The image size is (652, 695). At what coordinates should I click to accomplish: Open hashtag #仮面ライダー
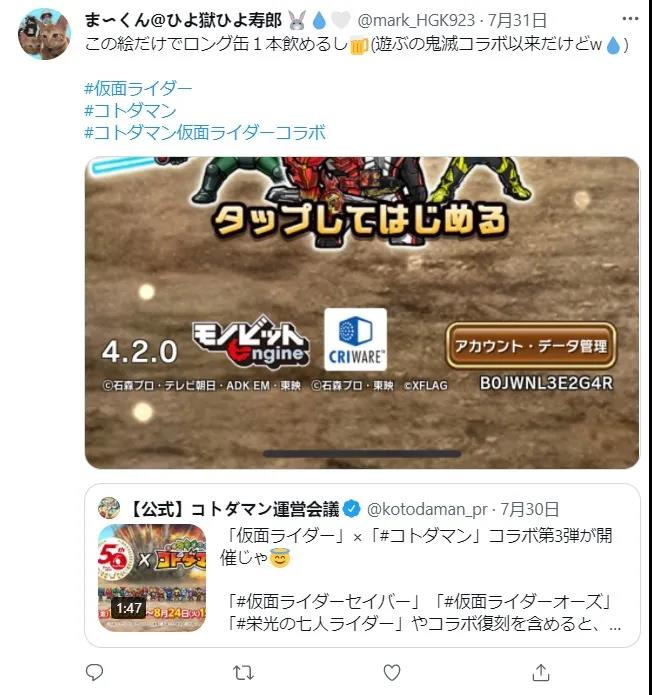(x=138, y=88)
